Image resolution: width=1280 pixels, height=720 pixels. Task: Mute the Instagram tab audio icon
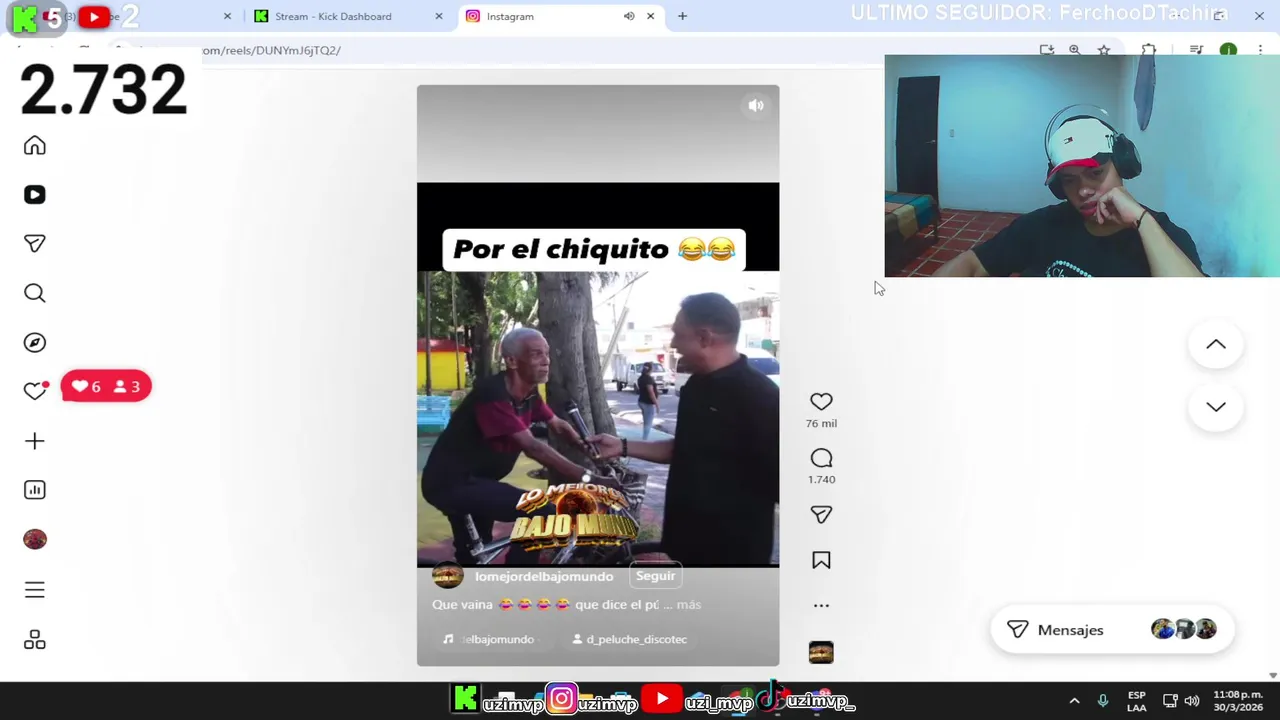[x=629, y=16]
